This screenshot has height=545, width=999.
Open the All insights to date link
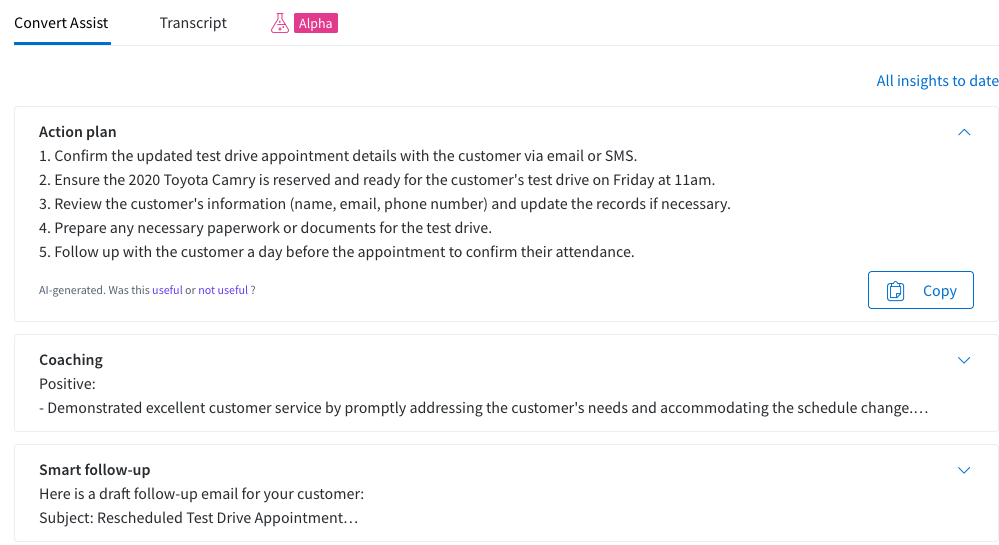pos(937,81)
